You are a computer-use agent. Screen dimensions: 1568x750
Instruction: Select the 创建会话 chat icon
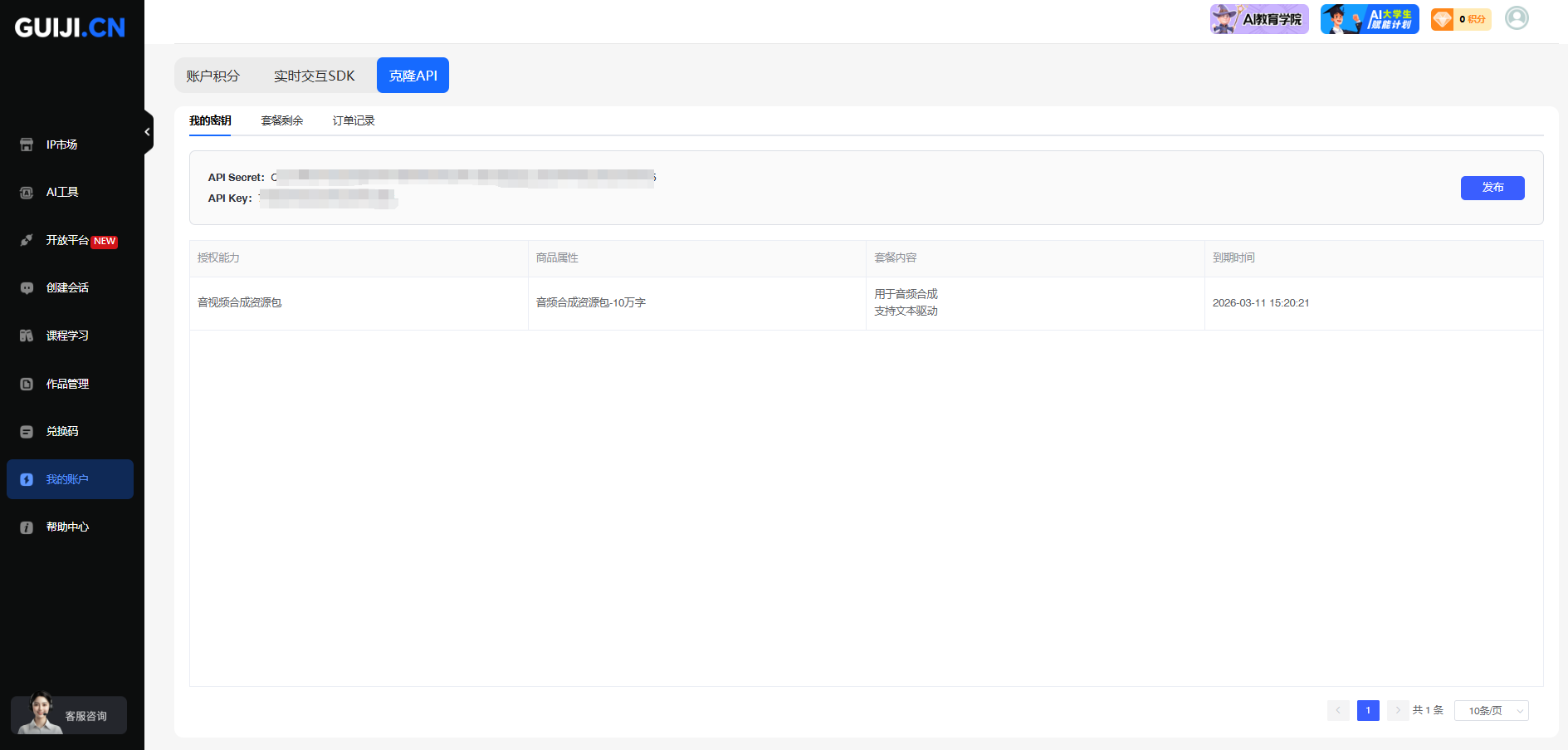click(x=27, y=288)
